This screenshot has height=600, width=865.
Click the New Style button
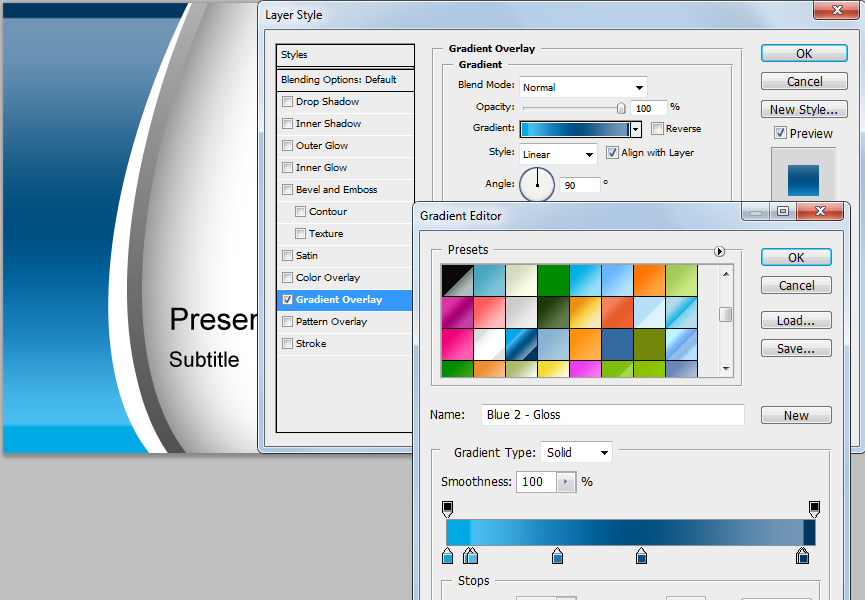click(x=804, y=109)
